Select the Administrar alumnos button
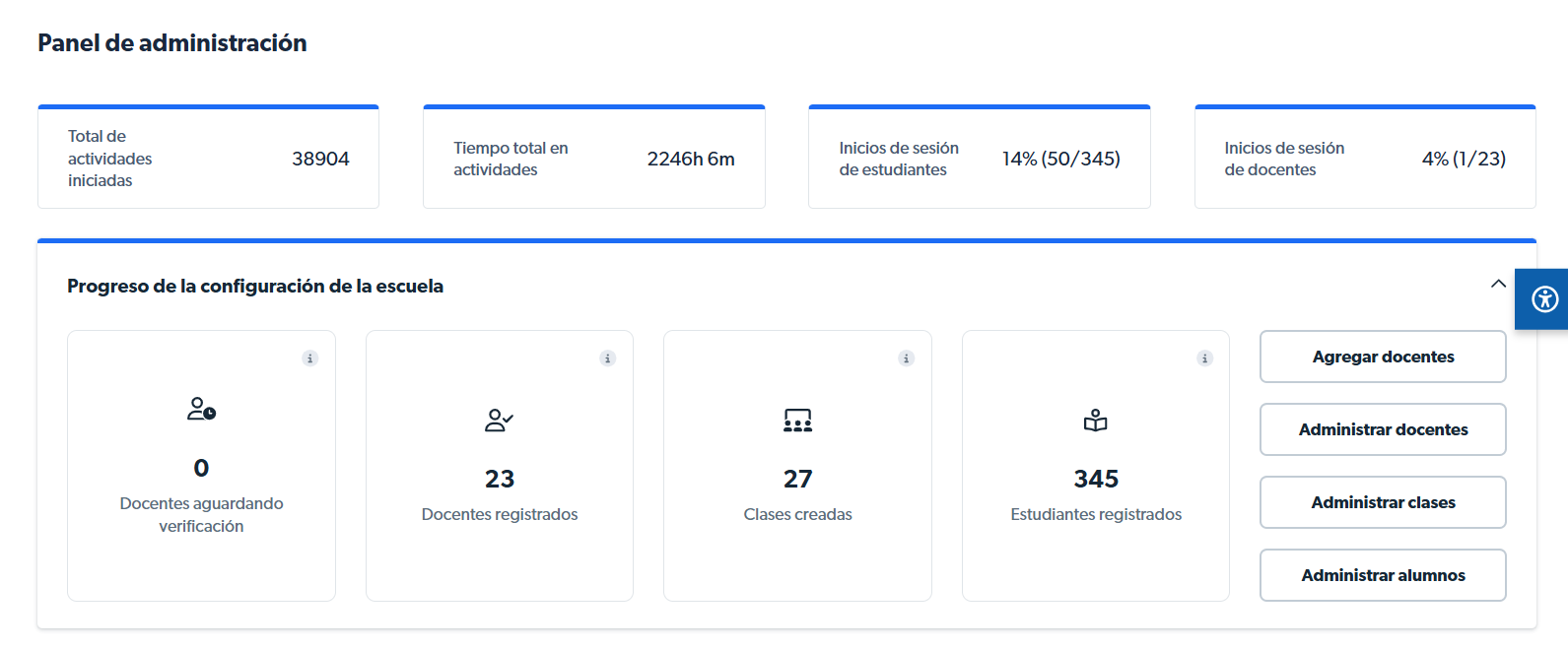This screenshot has height=650, width=1568. coord(1382,575)
